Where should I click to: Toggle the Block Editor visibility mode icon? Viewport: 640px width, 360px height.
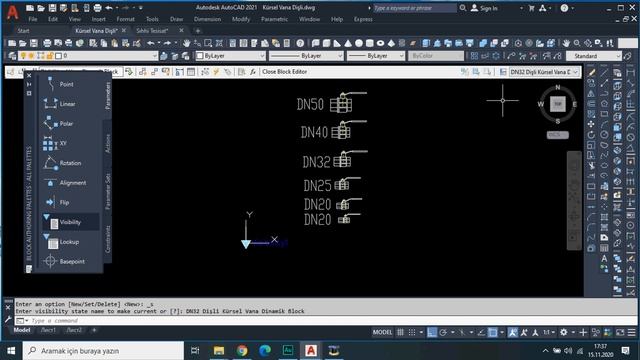464,72
